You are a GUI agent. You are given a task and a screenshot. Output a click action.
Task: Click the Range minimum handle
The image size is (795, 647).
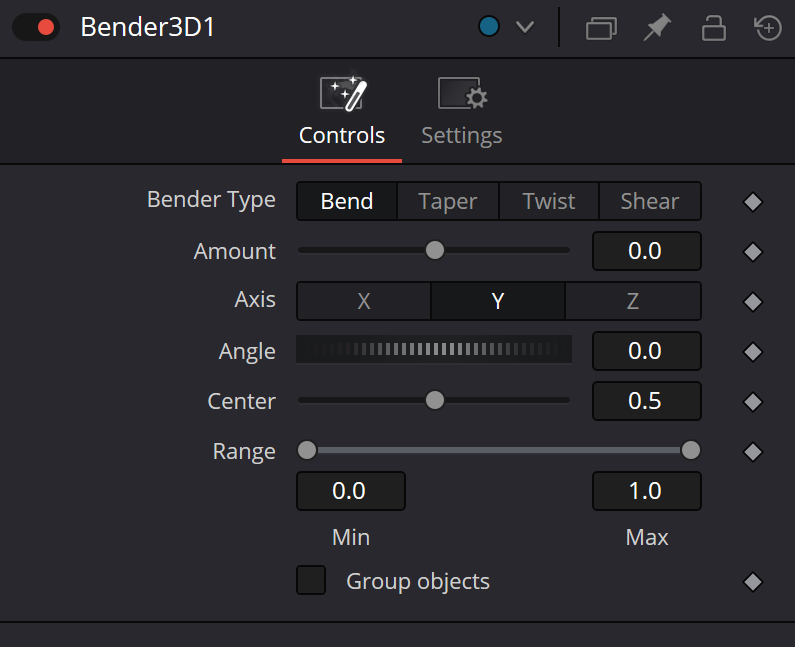coord(307,450)
